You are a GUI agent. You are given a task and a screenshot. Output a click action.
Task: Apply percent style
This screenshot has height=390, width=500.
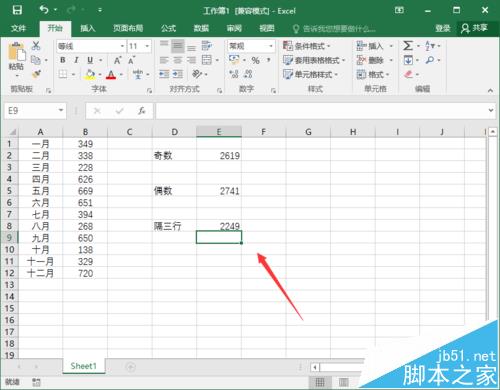click(x=255, y=60)
